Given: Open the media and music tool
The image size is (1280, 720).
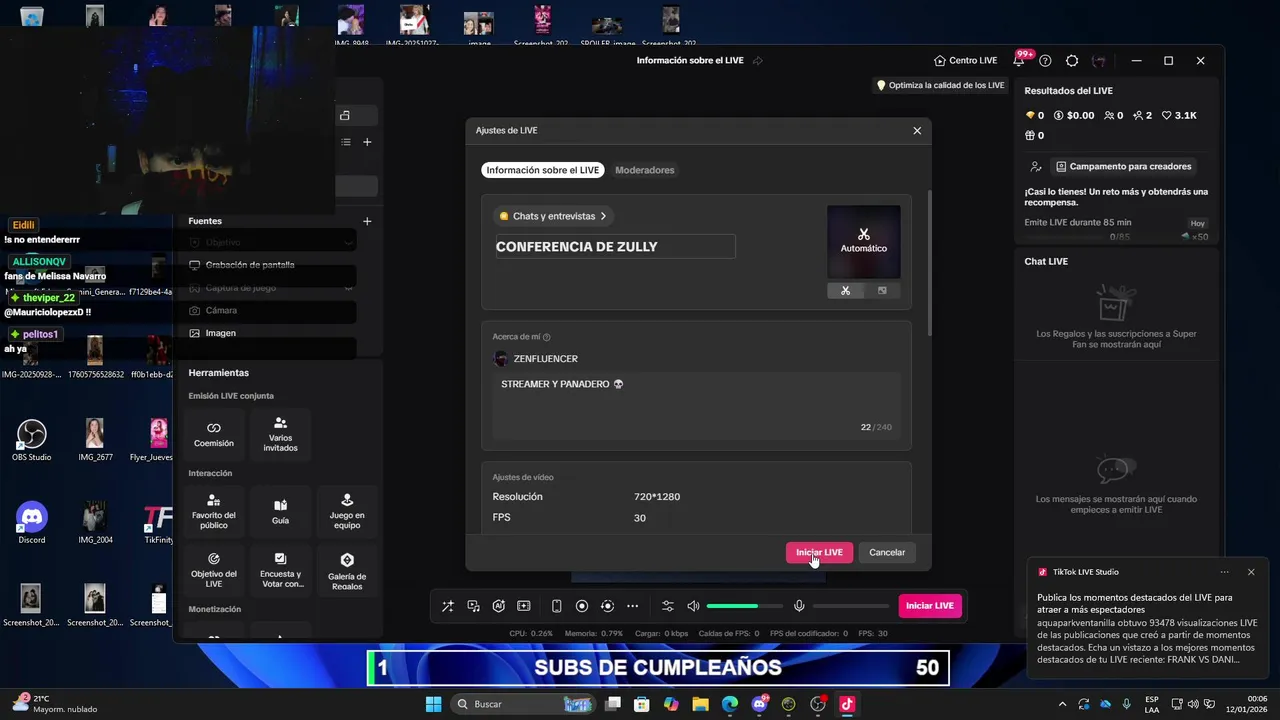Looking at the screenshot, I should click(473, 606).
